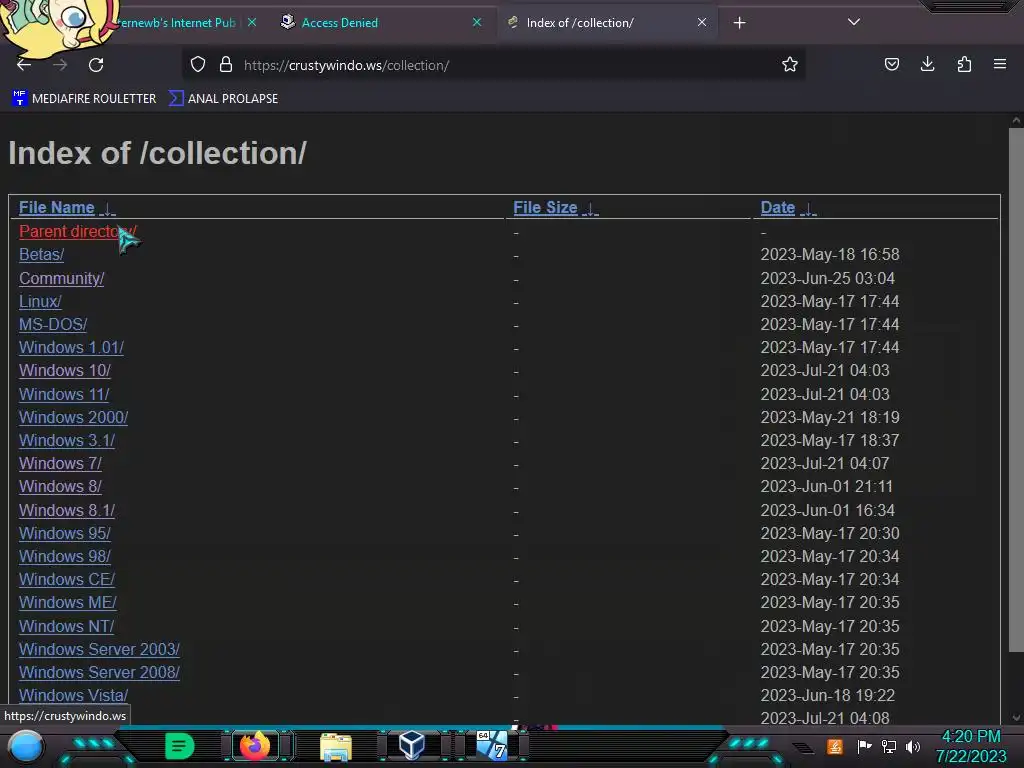Bookmark this page with the star
The width and height of the screenshot is (1024, 768).
(x=790, y=64)
